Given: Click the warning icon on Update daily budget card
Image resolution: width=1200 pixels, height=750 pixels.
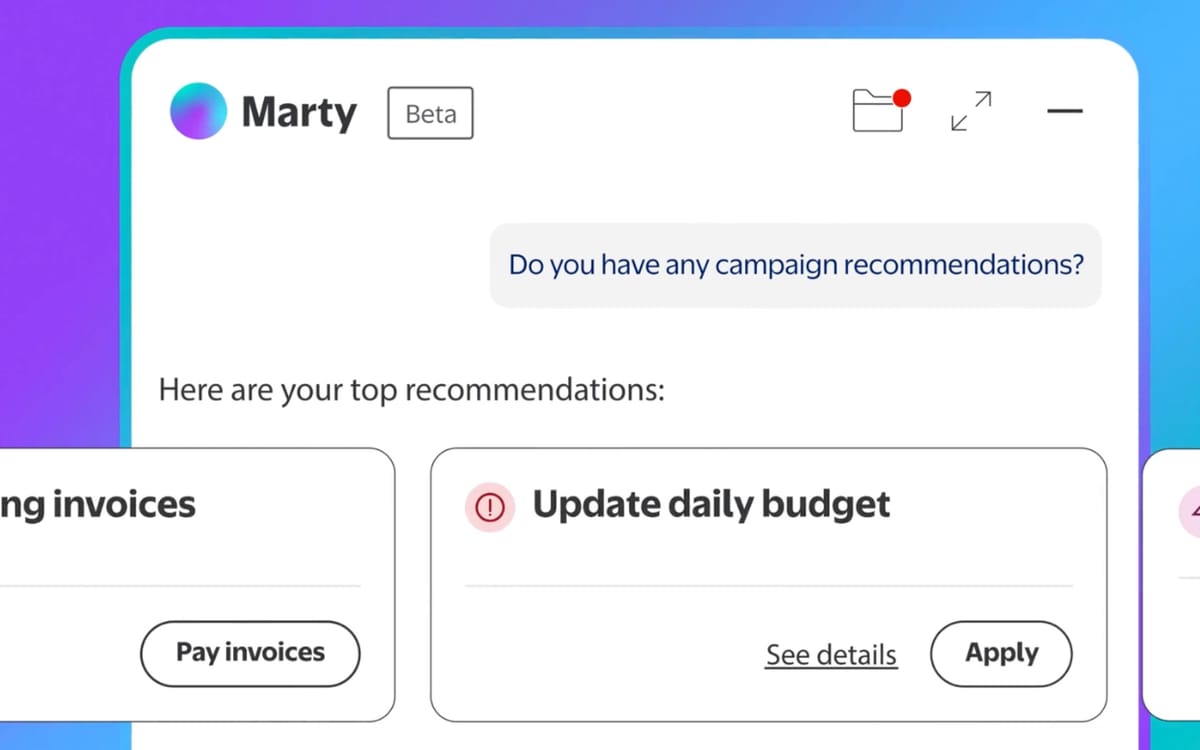Looking at the screenshot, I should pos(489,508).
